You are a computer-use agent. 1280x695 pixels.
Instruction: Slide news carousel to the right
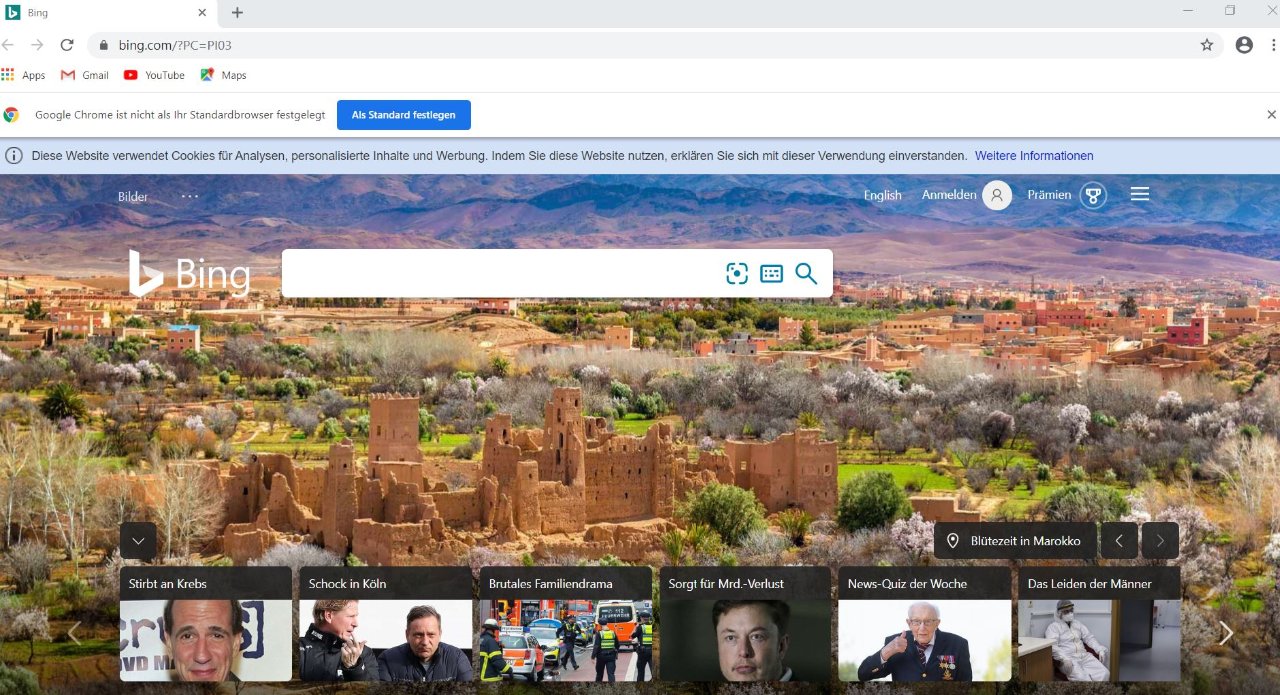pyautogui.click(x=1226, y=632)
